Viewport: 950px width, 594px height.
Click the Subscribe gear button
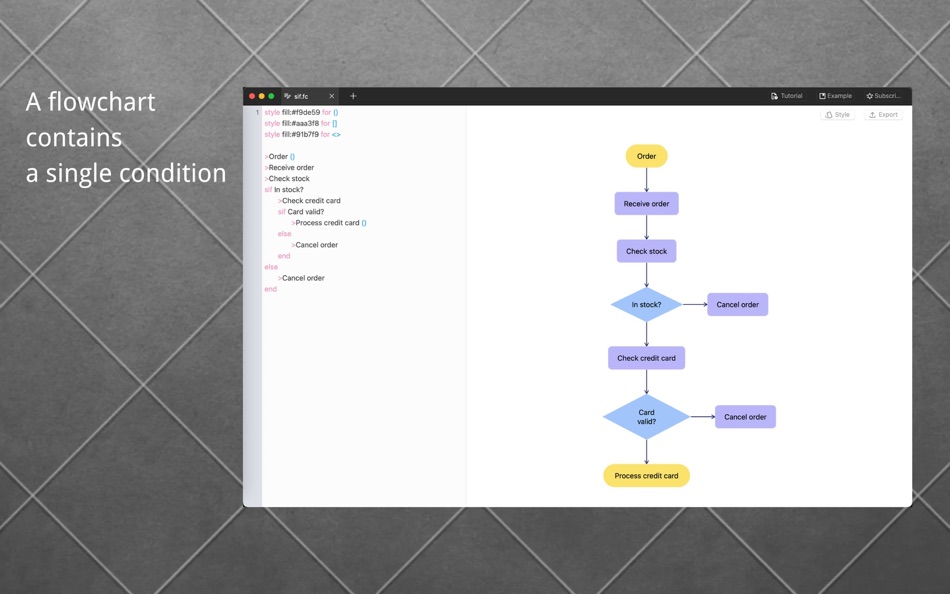pos(883,96)
